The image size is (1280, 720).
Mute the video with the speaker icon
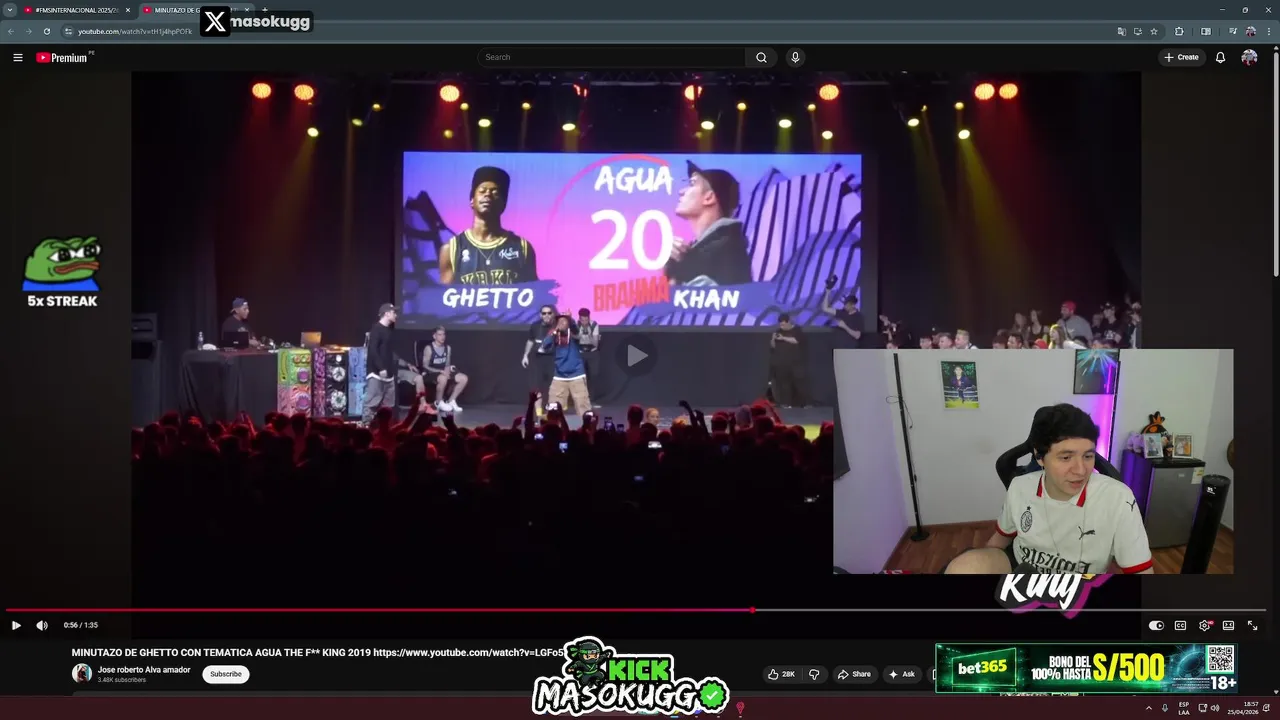(x=42, y=625)
